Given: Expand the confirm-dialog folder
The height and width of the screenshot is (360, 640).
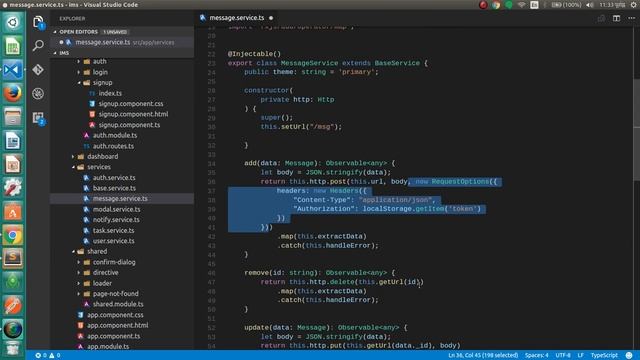Looking at the screenshot, I should 79,262.
